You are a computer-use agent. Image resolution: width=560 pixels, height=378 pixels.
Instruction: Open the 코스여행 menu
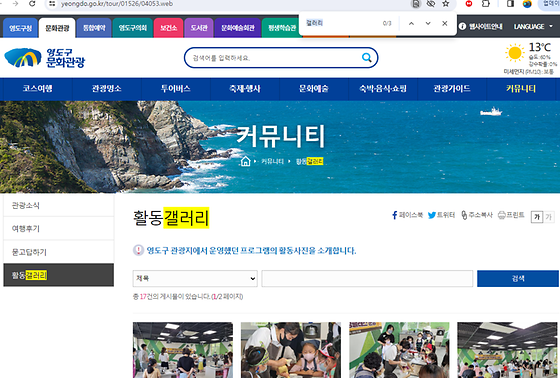pyautogui.click(x=38, y=89)
